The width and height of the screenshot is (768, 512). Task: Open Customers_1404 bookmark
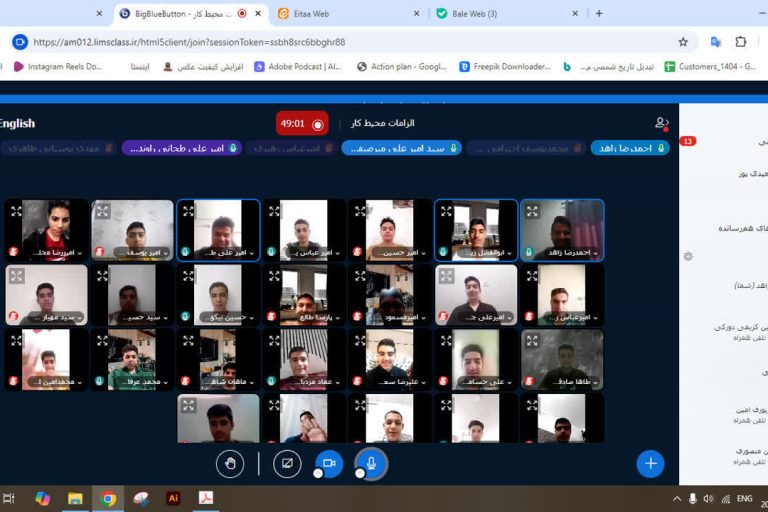[x=711, y=67]
